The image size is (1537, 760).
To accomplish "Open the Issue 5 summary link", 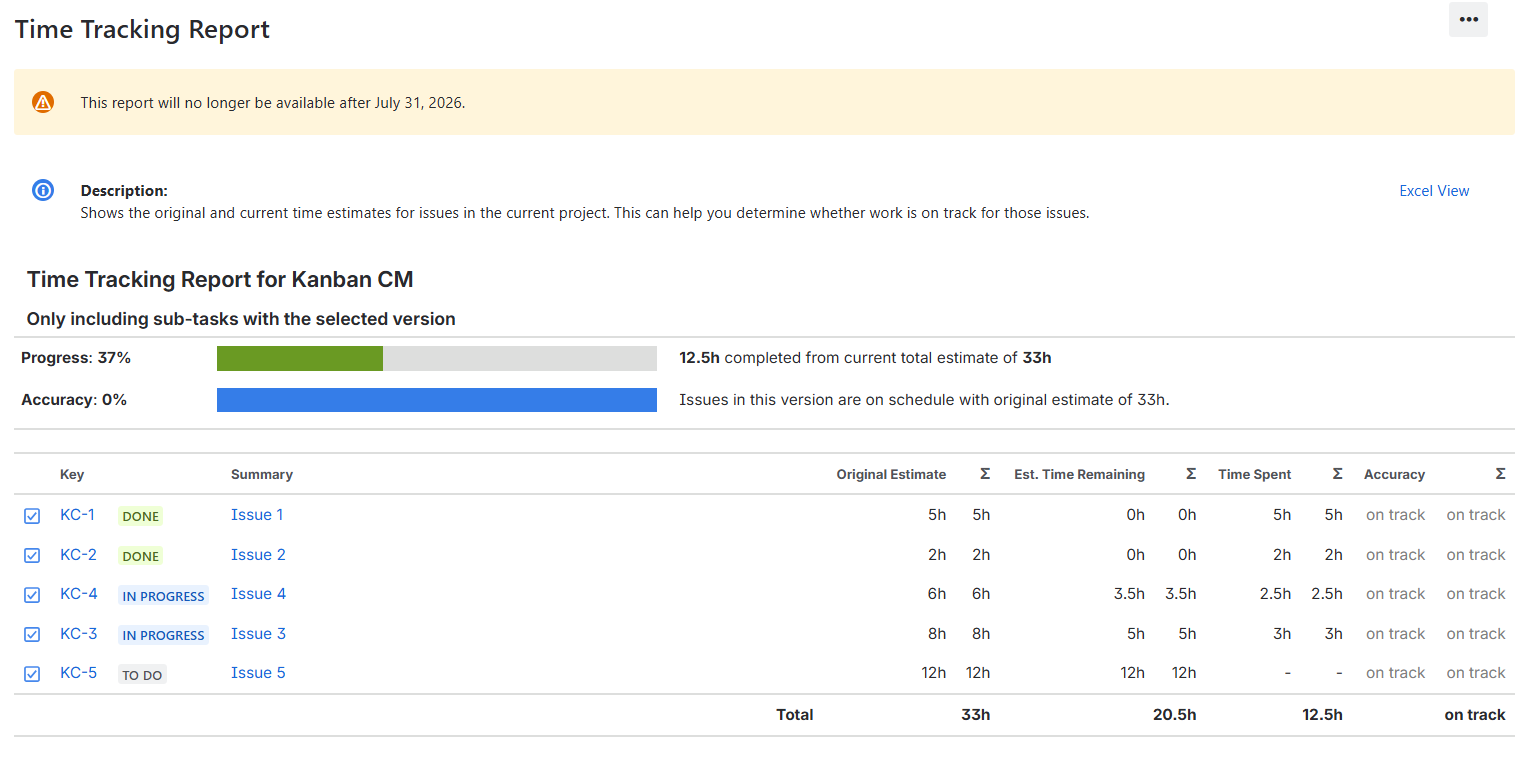I will coord(258,672).
